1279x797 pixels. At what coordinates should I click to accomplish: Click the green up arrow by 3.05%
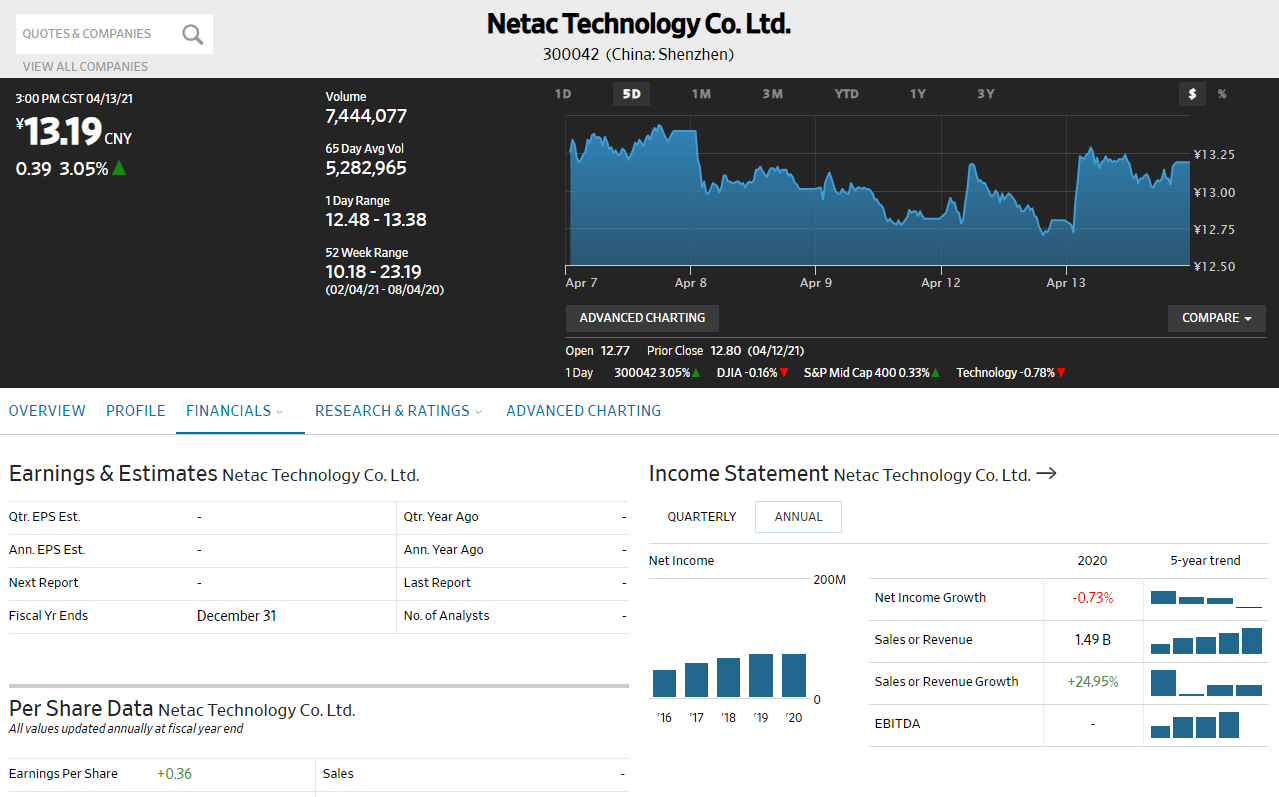[119, 168]
